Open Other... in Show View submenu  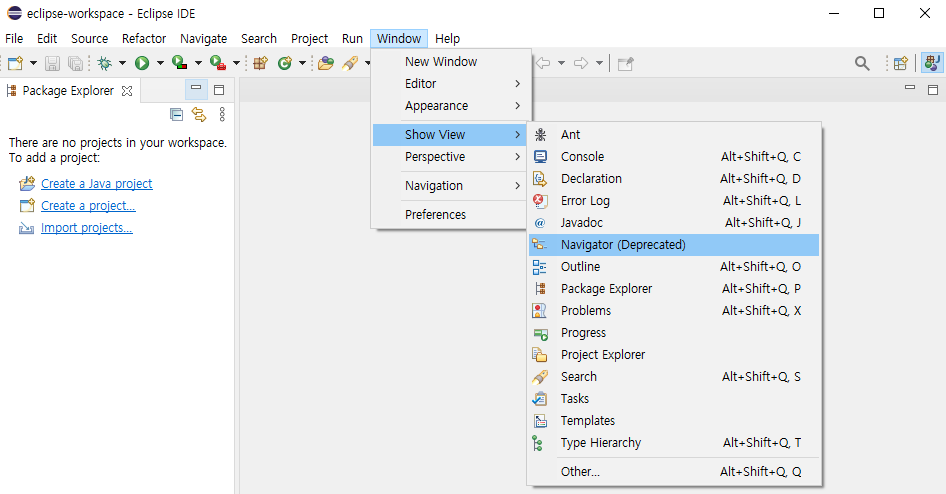click(x=674, y=472)
